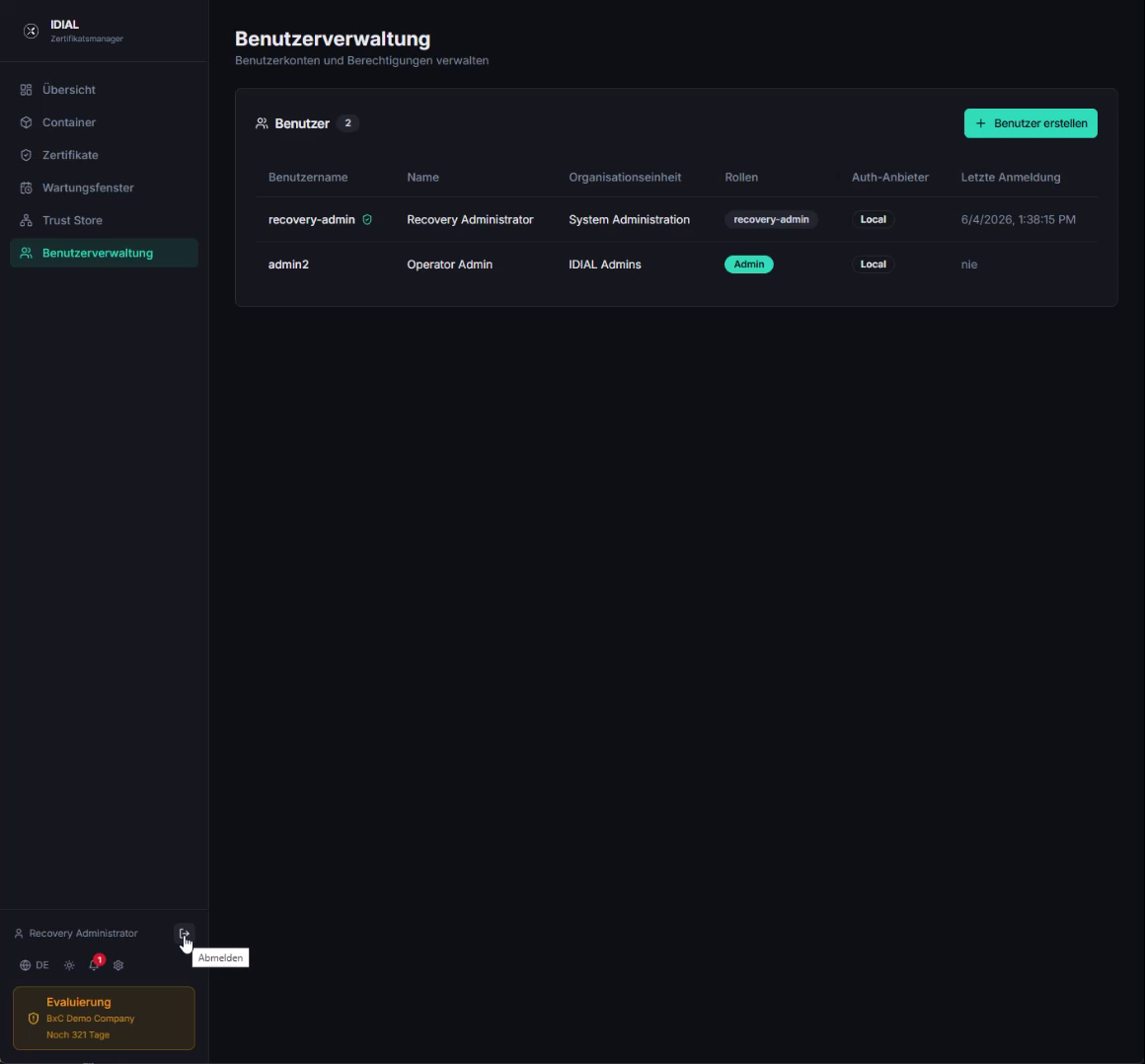Click the Benutzername column header
Image resolution: width=1145 pixels, height=1064 pixels.
[307, 178]
